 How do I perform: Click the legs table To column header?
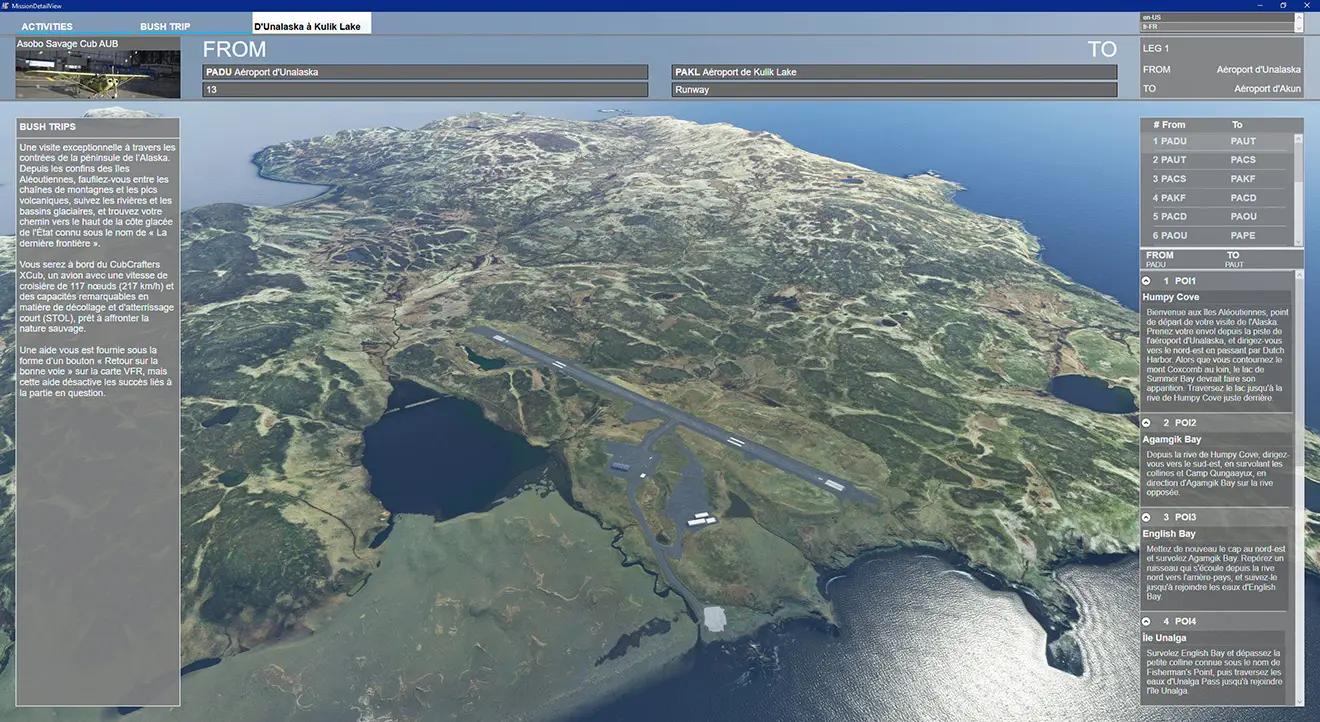pos(1237,125)
